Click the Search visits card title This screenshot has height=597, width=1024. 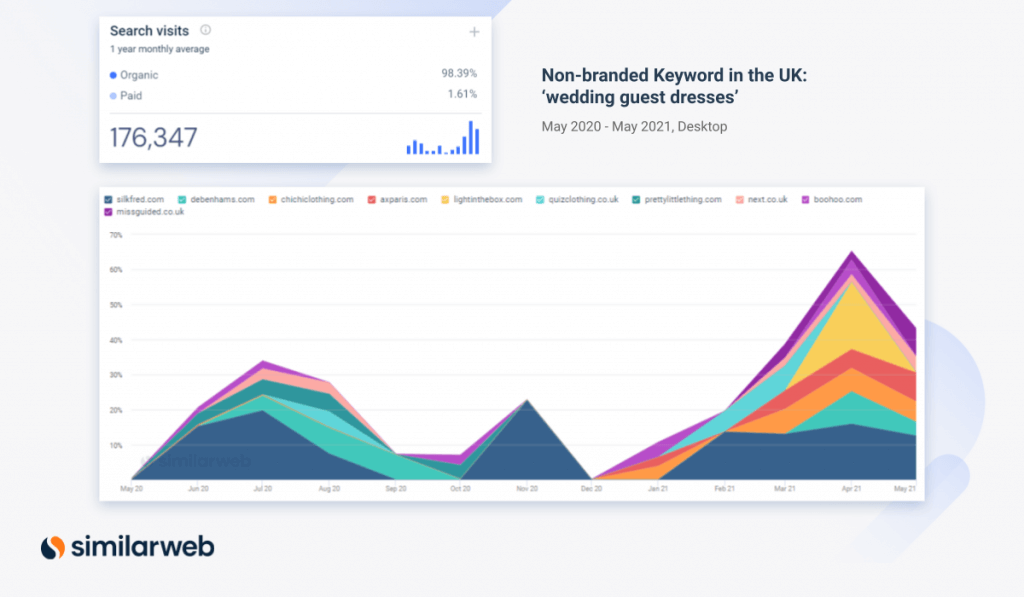(x=149, y=31)
